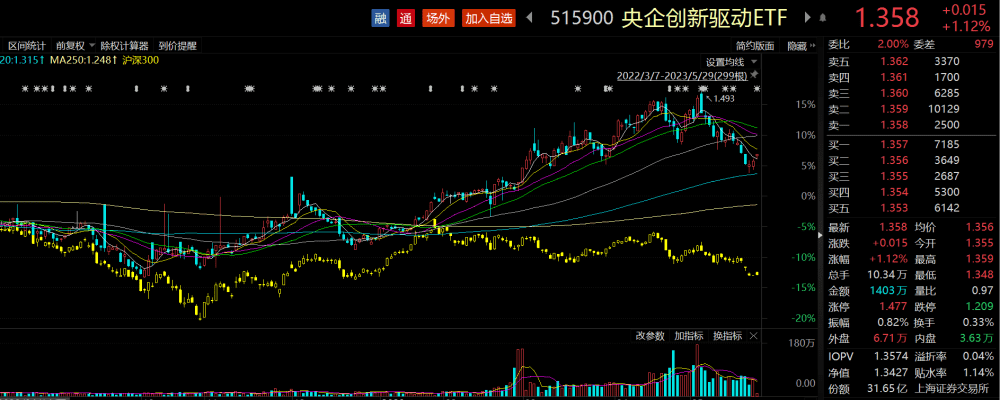This screenshot has width=1000, height=400.
Task: Click the 金额 value 1403万
Action: point(888,290)
